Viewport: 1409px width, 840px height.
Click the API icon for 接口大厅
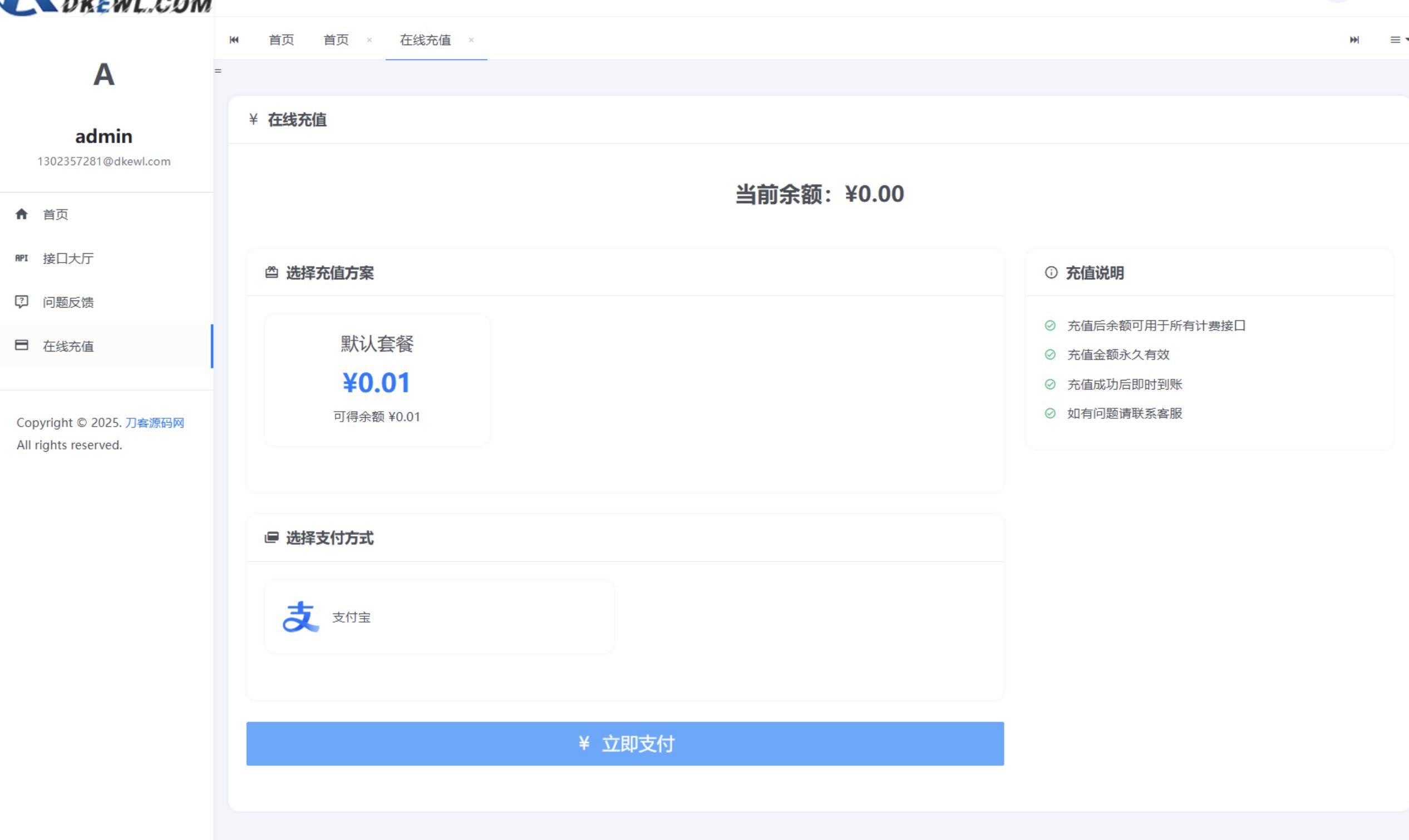tap(22, 258)
